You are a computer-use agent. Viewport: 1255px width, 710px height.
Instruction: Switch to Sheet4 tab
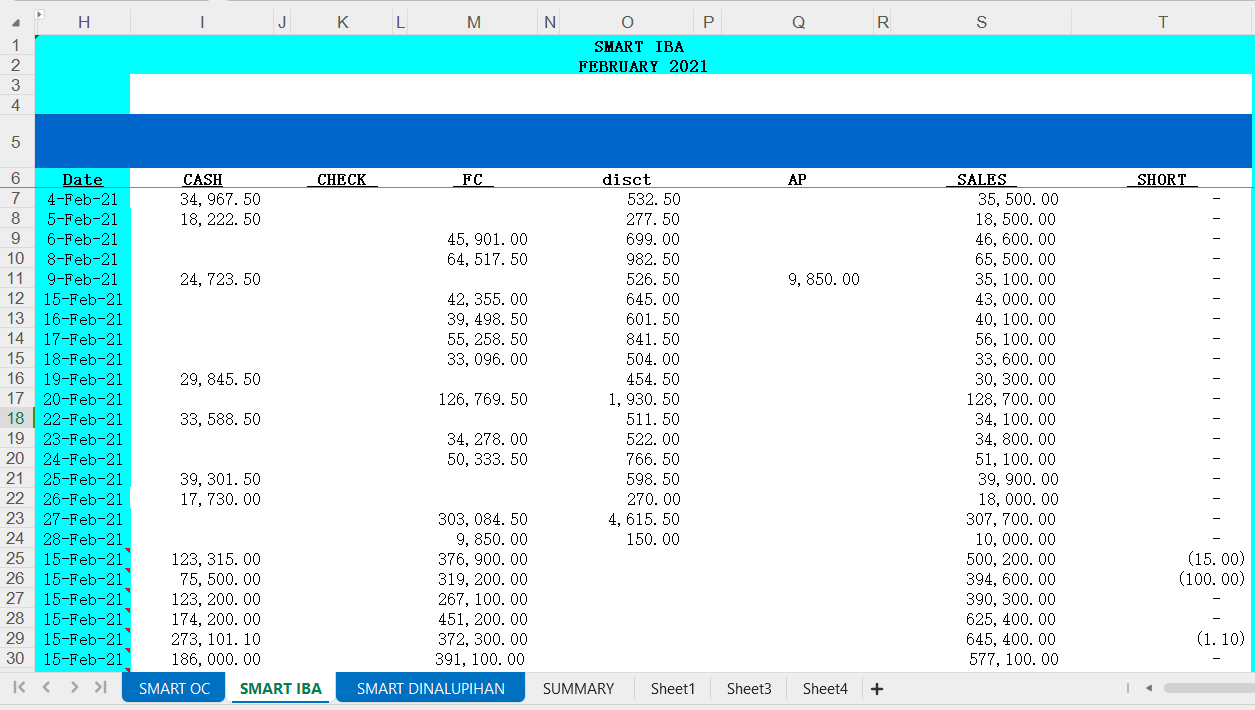pos(825,688)
